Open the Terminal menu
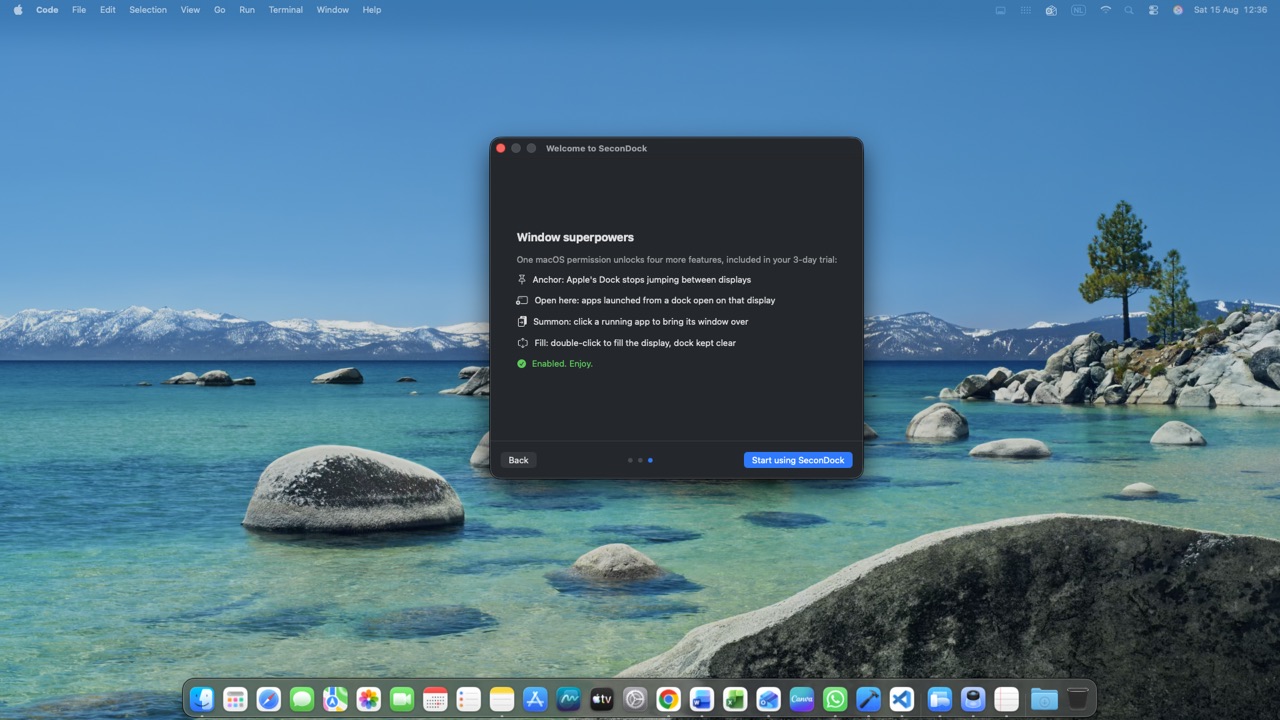 286,10
